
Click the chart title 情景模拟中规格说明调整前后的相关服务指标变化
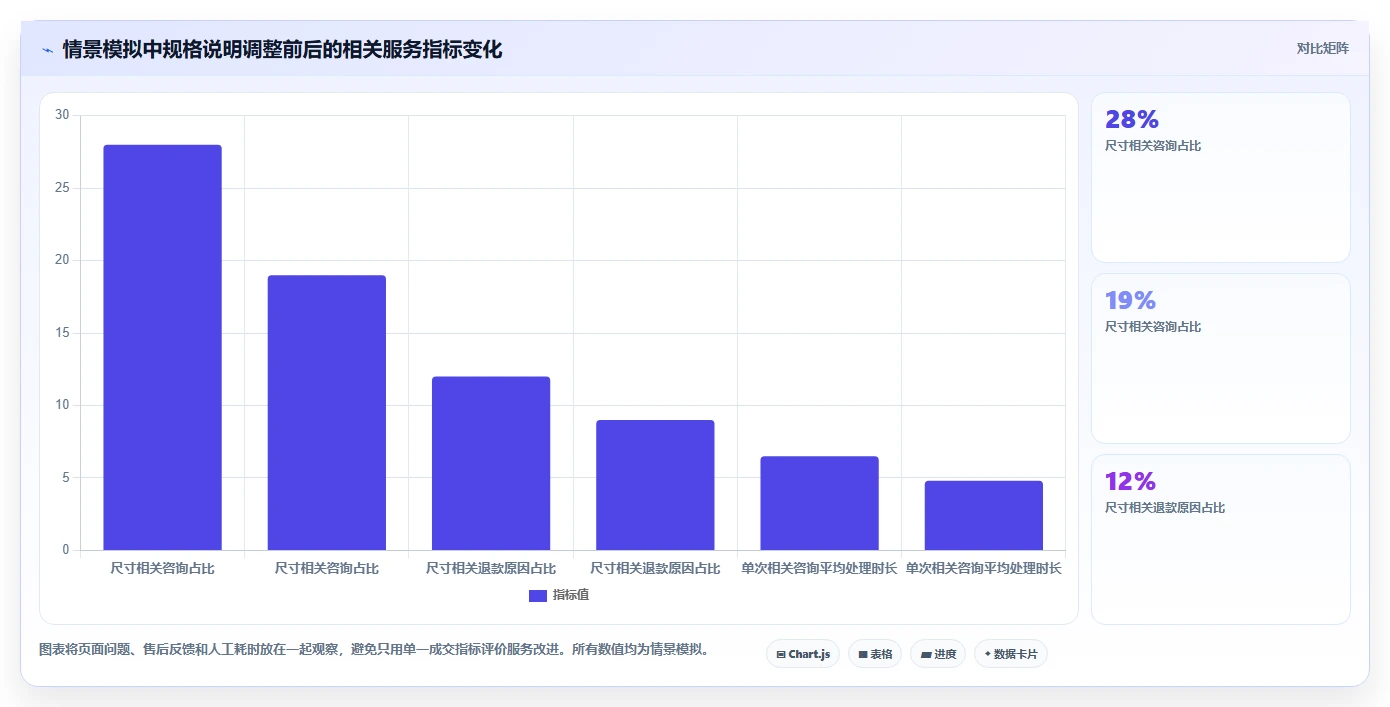click(283, 50)
